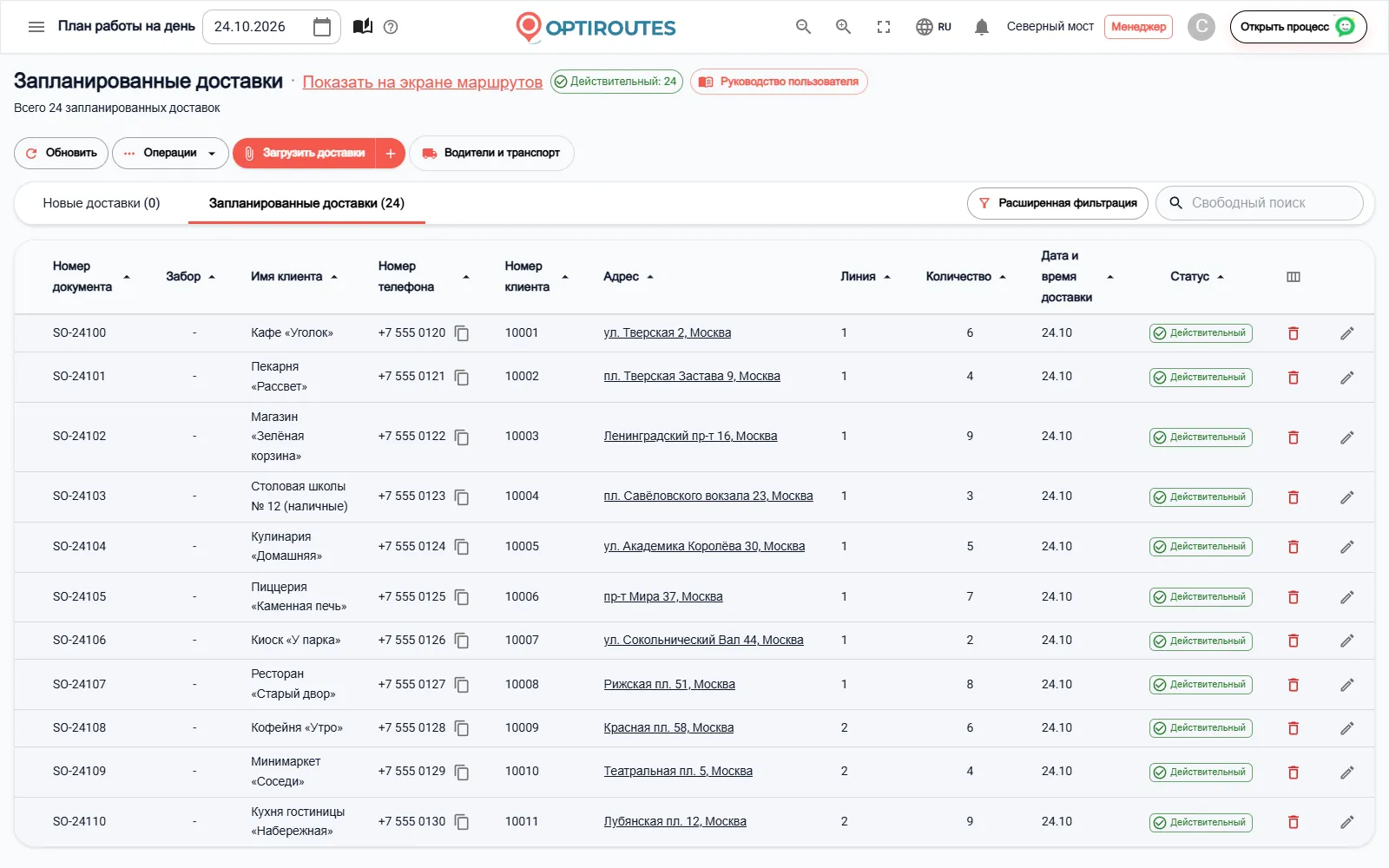
Task: Copy phone number +7 555 0125
Action: (x=462, y=597)
